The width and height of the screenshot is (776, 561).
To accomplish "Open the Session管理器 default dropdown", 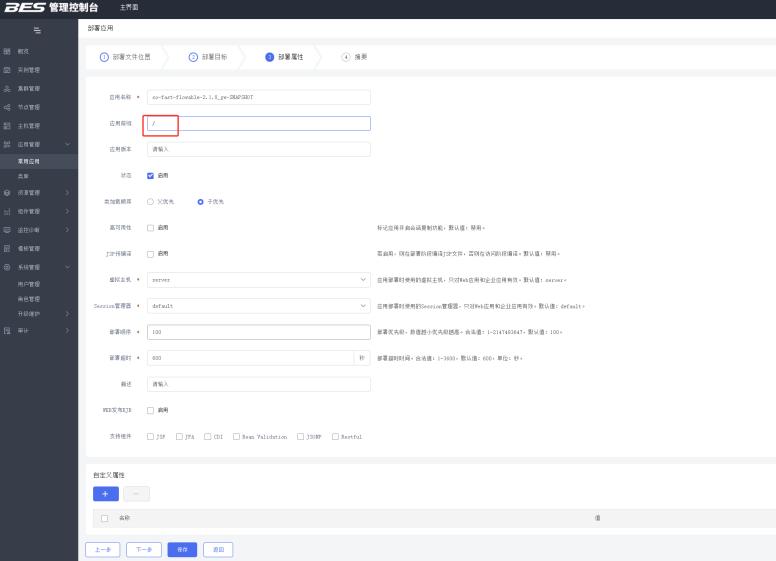I will click(258, 306).
